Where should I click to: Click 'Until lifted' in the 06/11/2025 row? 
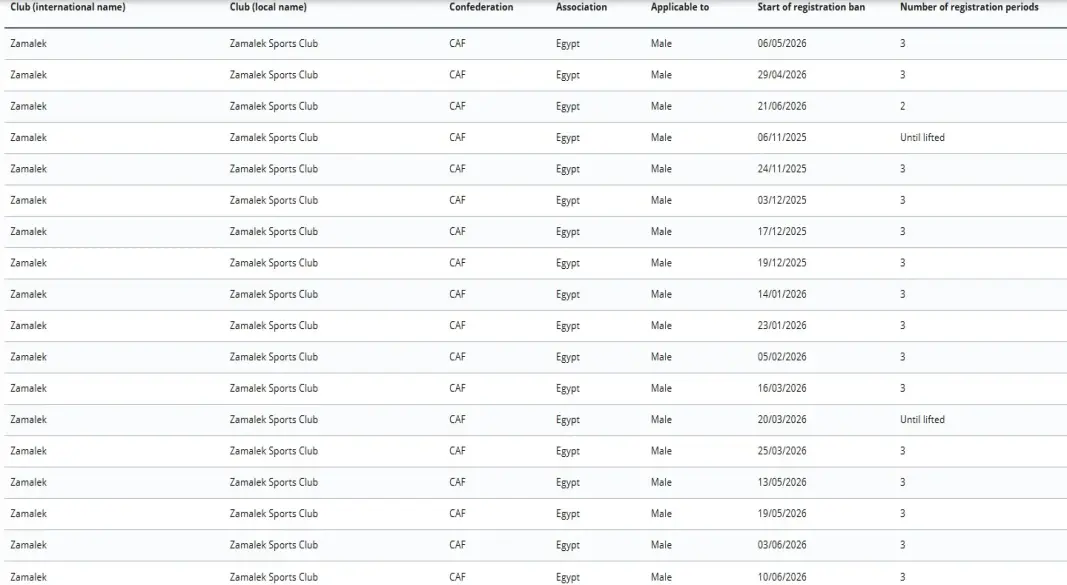(x=922, y=137)
